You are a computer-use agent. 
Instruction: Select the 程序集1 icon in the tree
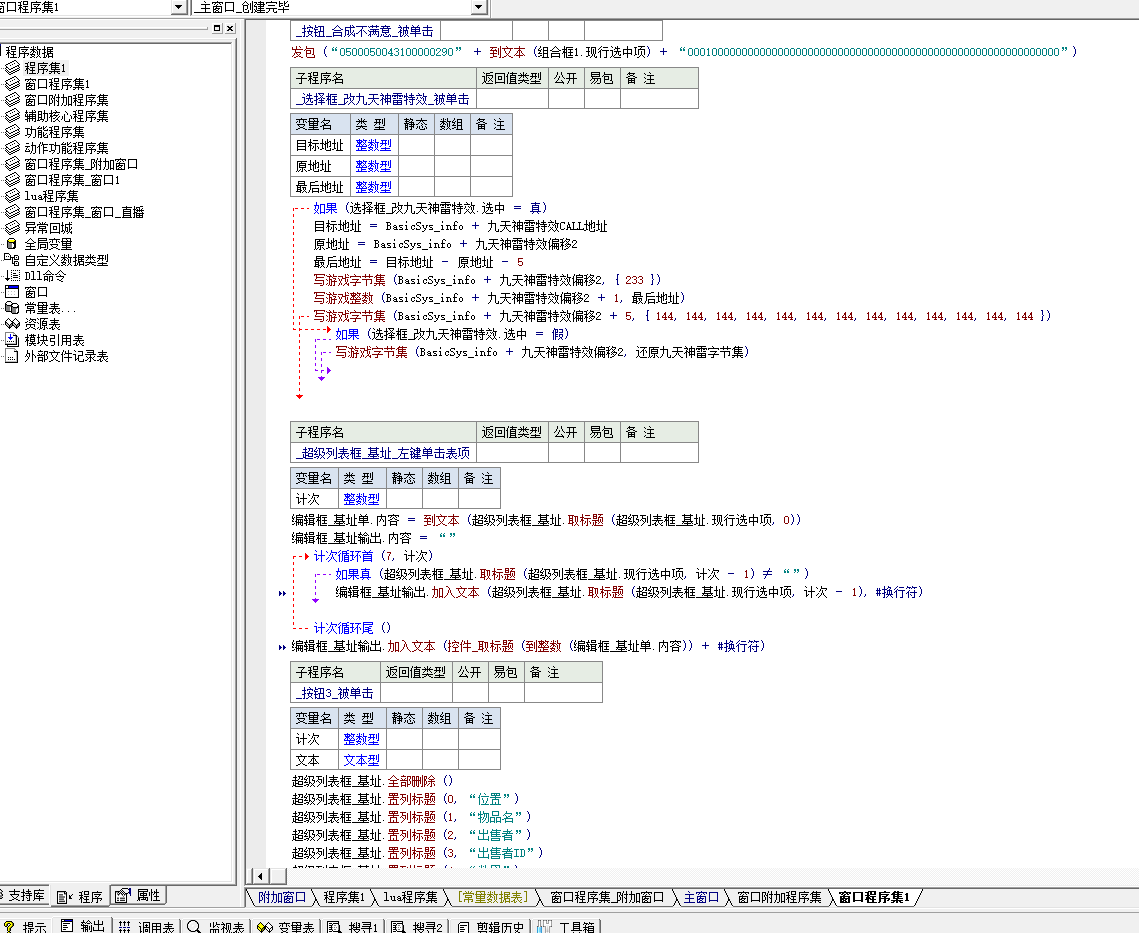click(x=12, y=68)
